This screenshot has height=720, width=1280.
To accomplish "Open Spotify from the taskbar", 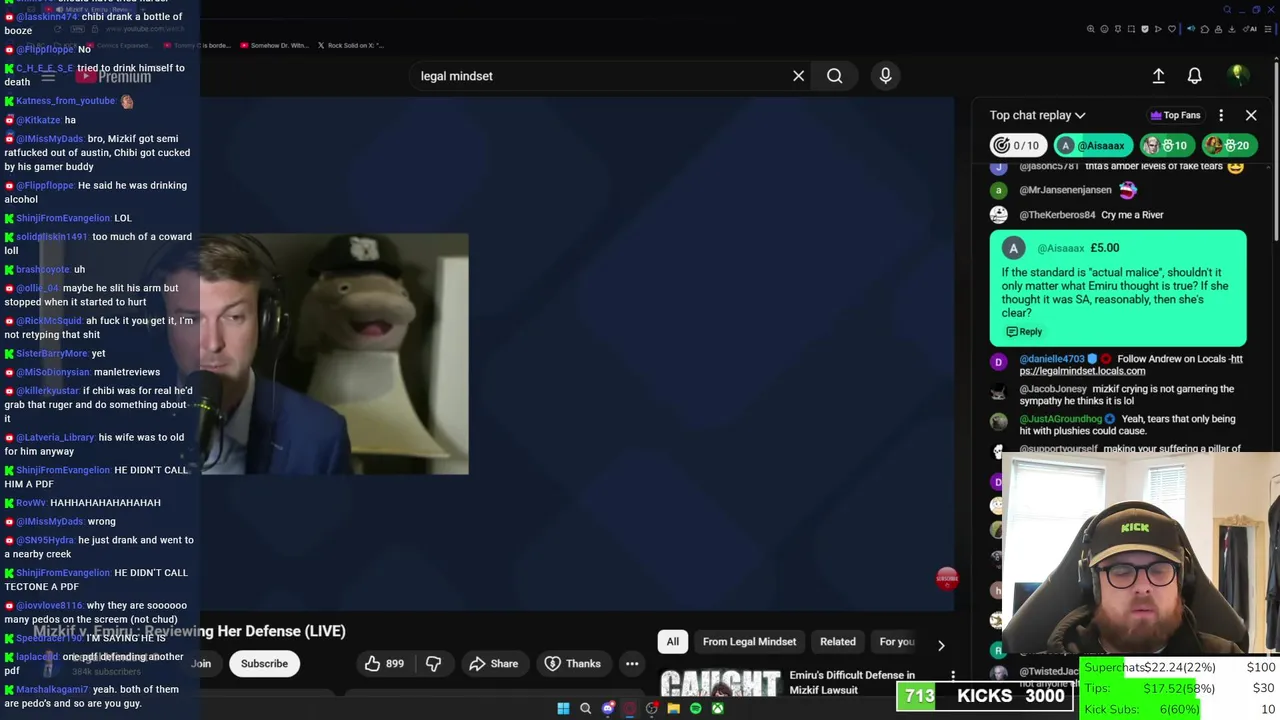I will point(695,708).
